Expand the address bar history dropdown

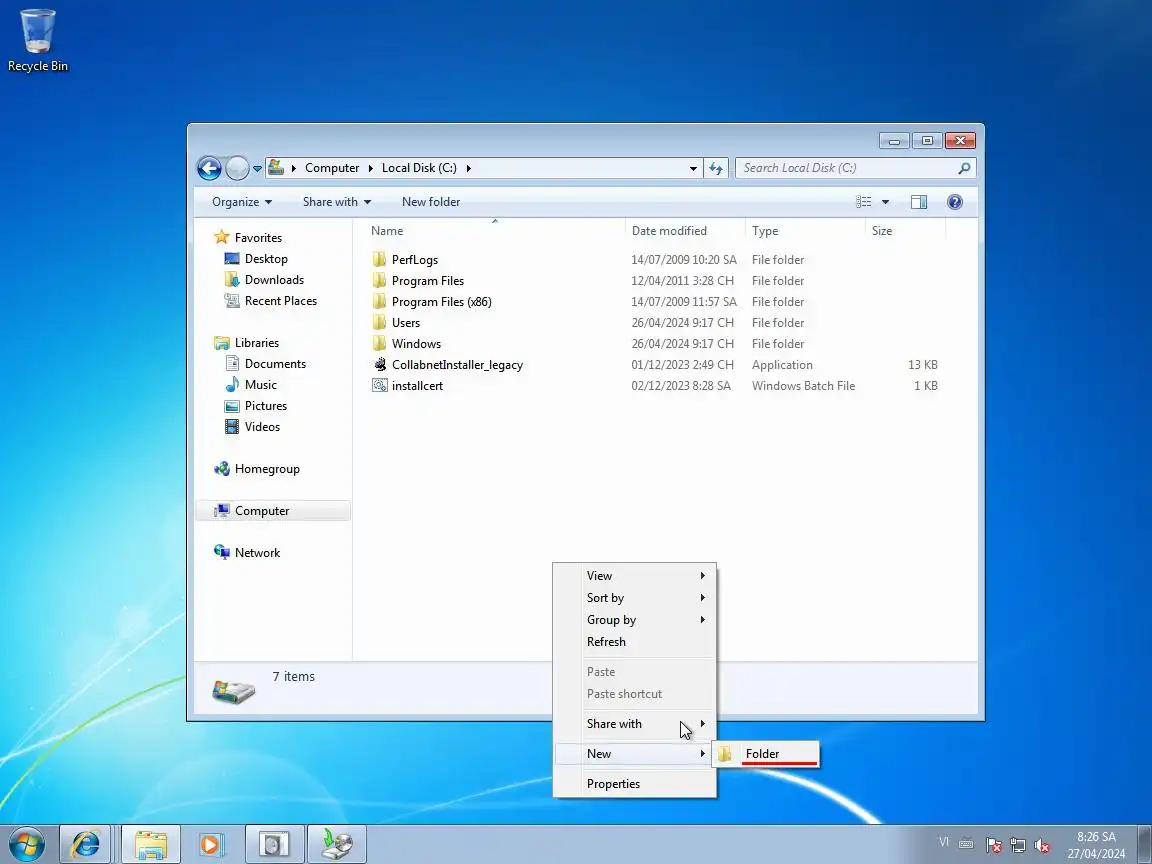click(693, 168)
